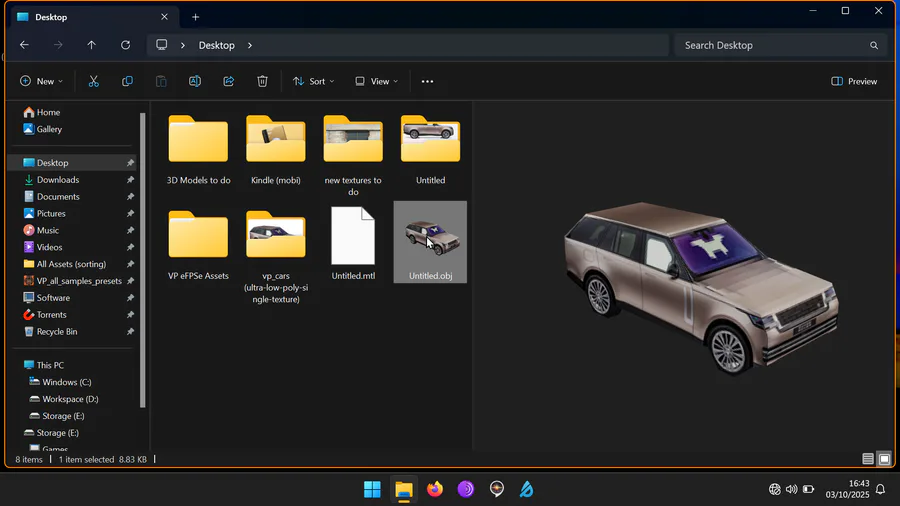Open notifications bell icon
The width and height of the screenshot is (900, 506).
click(x=880, y=489)
